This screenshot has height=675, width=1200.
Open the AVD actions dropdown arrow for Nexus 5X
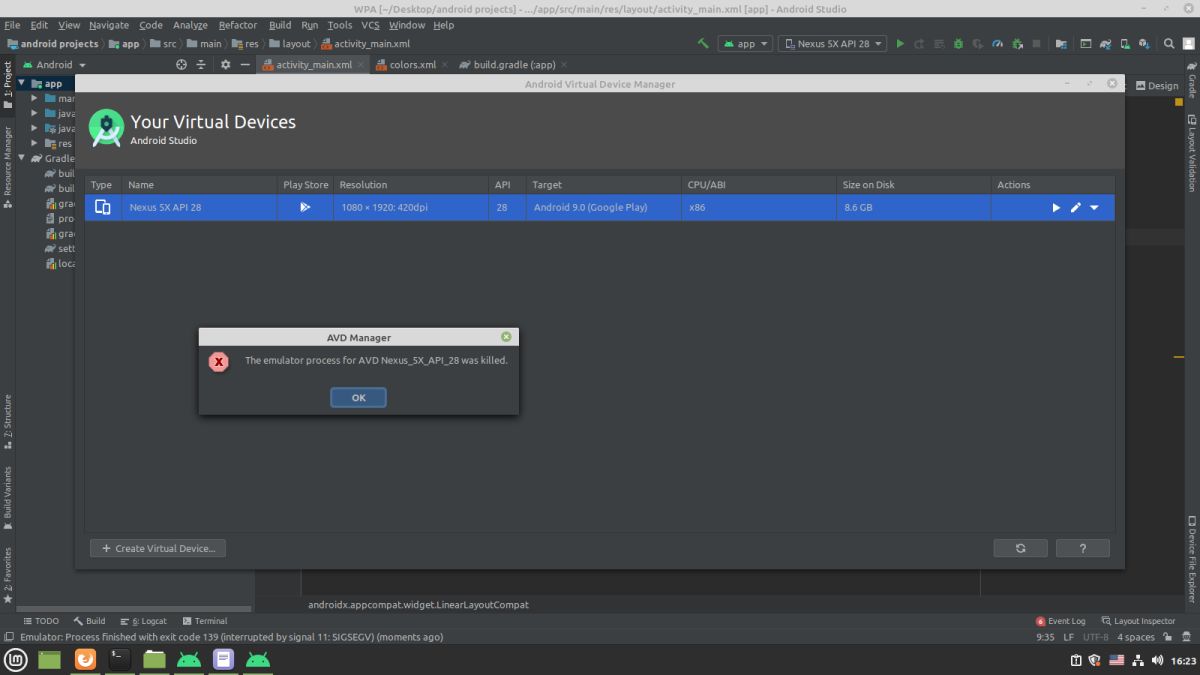1094,207
